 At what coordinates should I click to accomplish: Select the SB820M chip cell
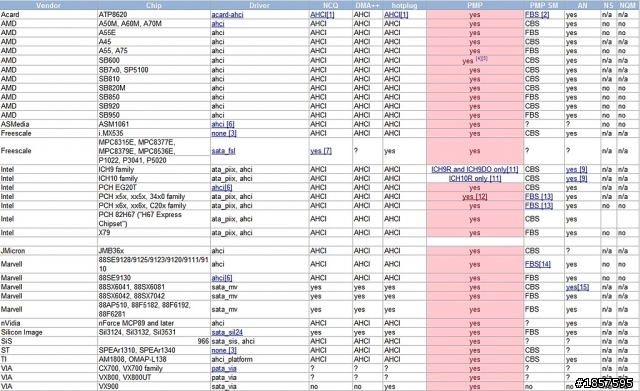click(154, 88)
